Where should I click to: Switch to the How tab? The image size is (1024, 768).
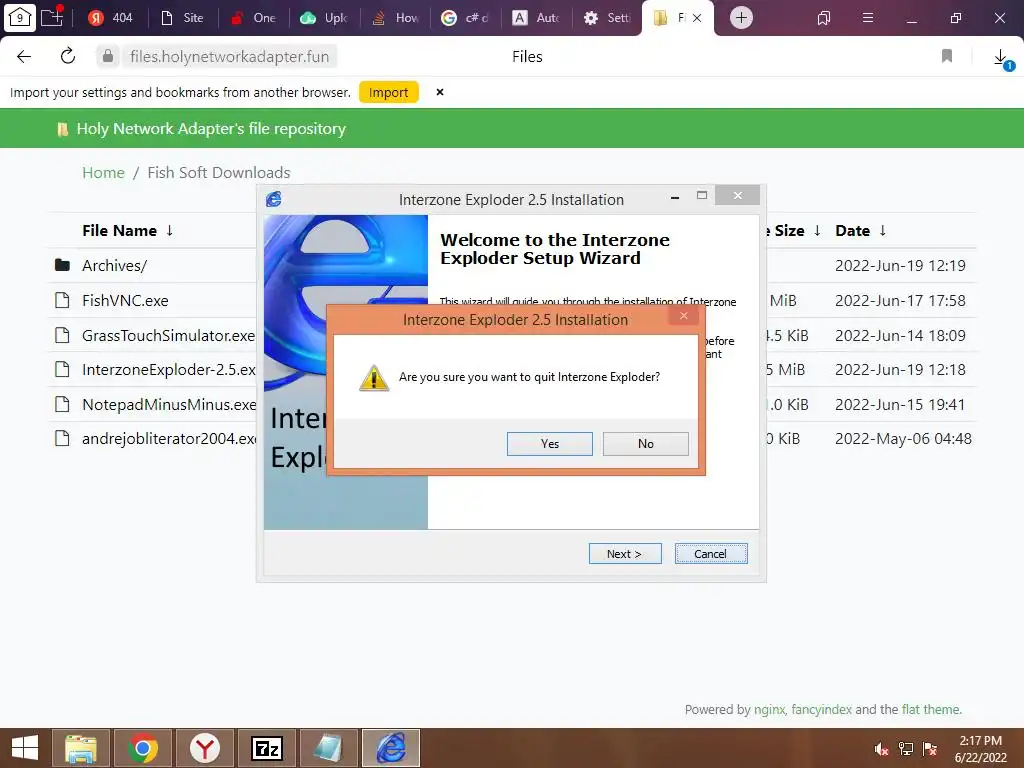pyautogui.click(x=396, y=18)
